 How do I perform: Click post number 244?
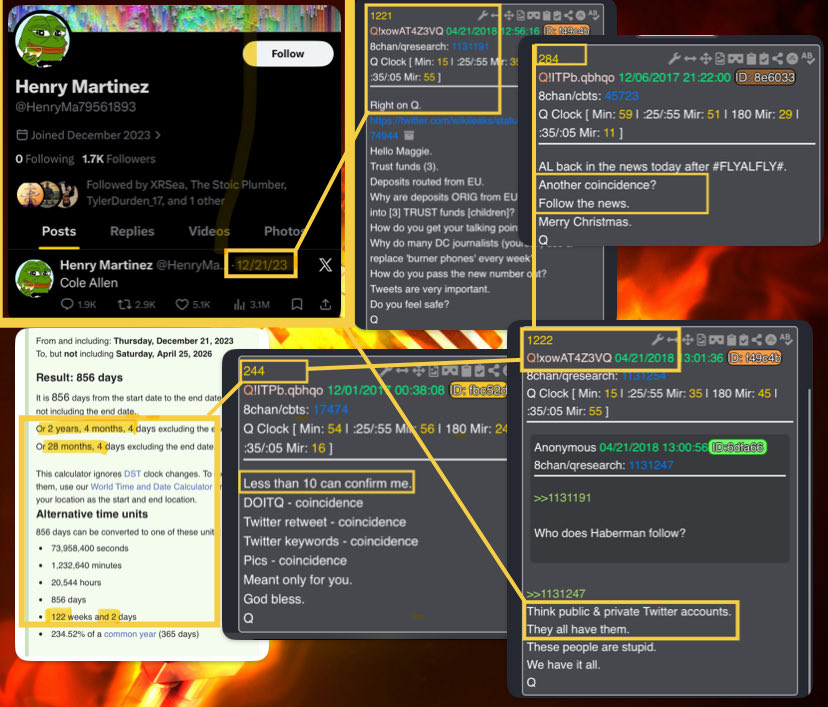253,371
